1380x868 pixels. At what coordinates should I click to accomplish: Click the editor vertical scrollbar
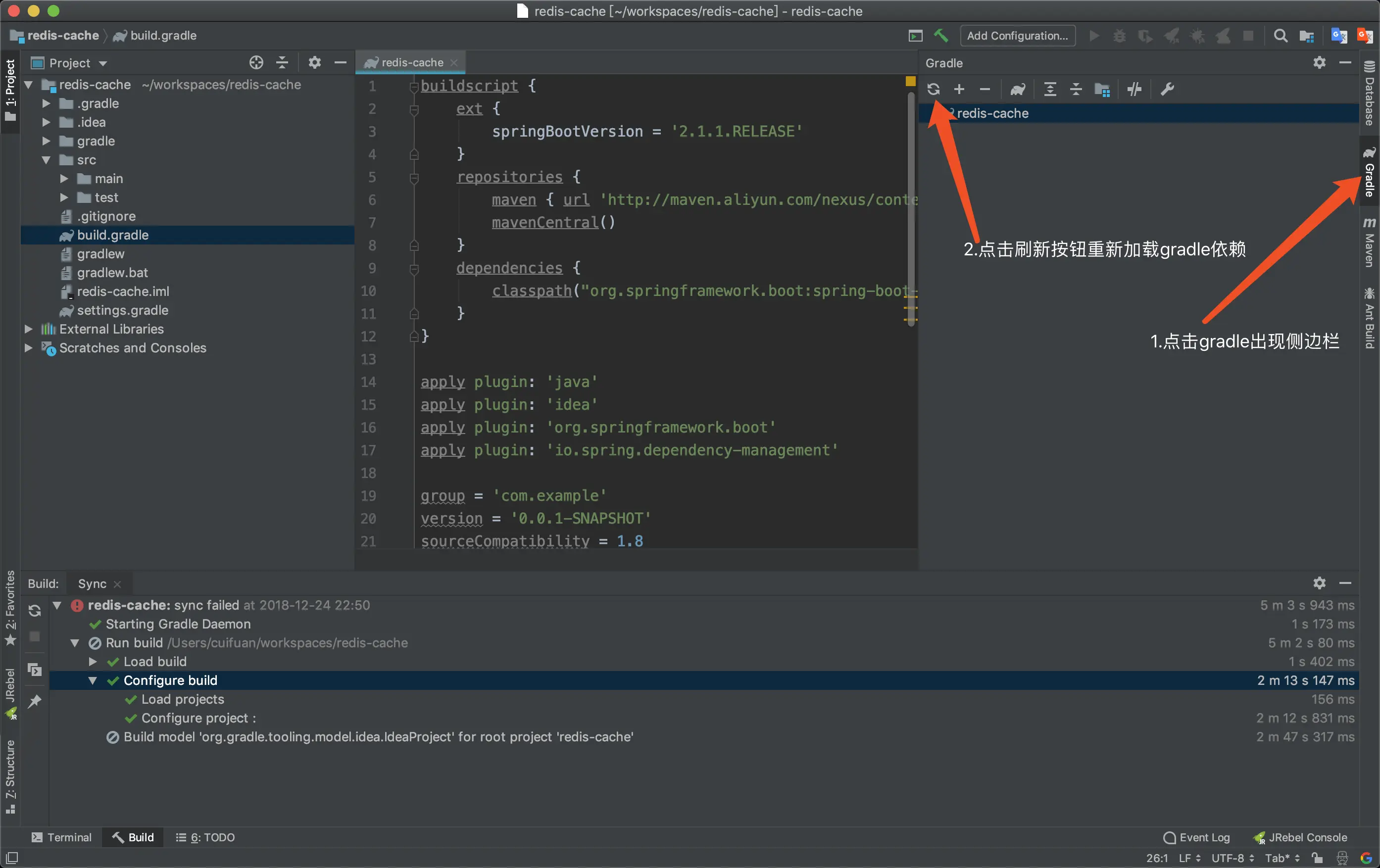(911, 206)
